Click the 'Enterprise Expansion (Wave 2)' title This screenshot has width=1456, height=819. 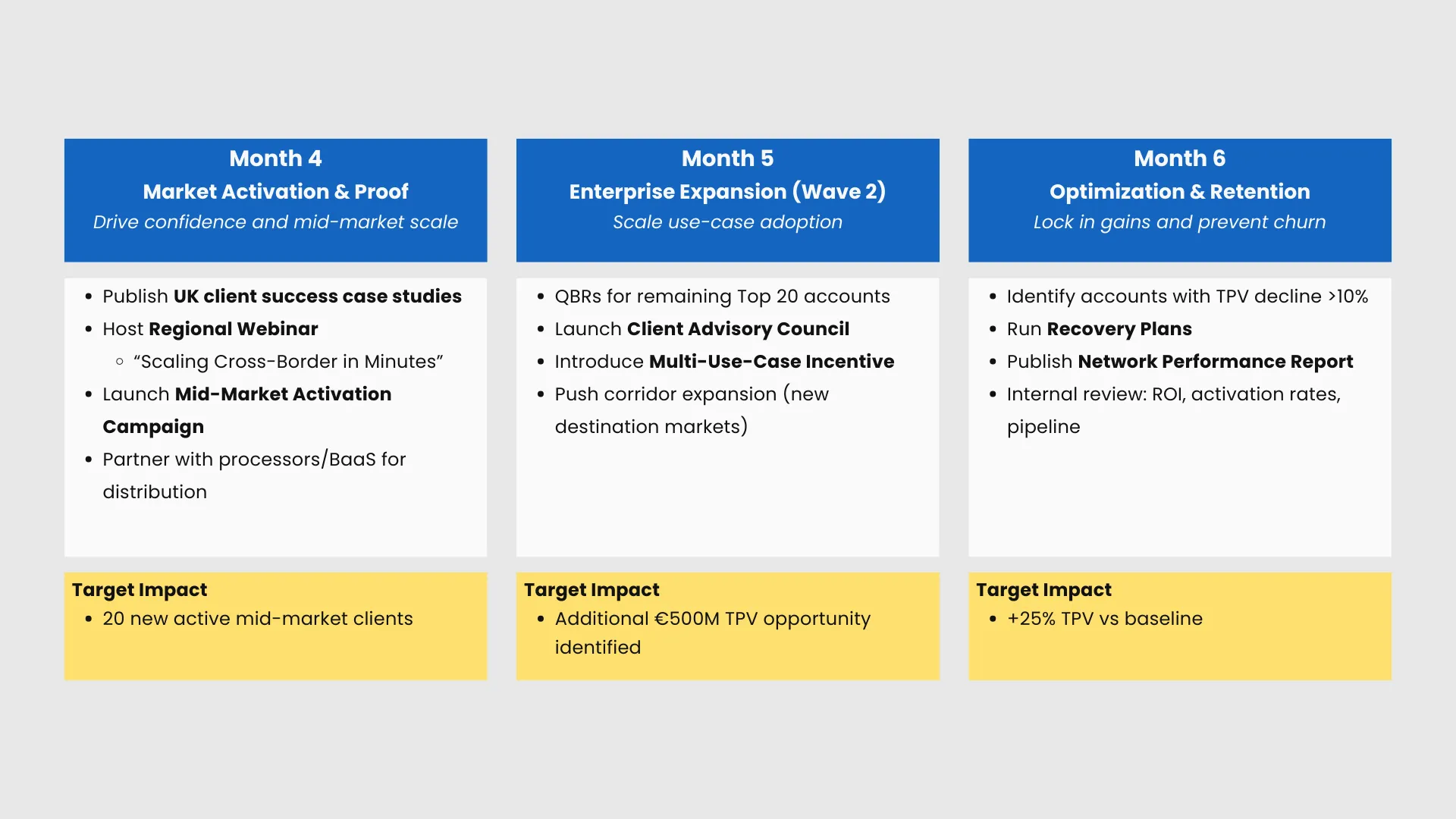coord(727,192)
